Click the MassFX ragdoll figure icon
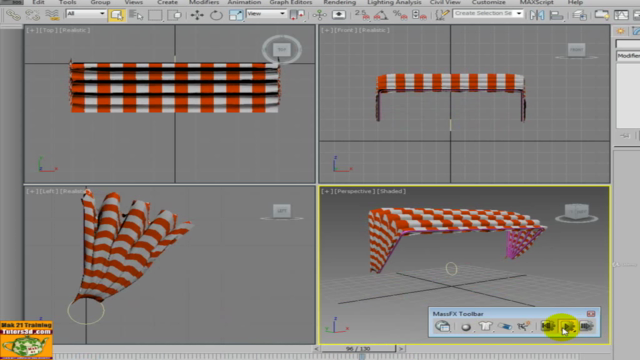The width and height of the screenshot is (640, 360). tap(523, 326)
